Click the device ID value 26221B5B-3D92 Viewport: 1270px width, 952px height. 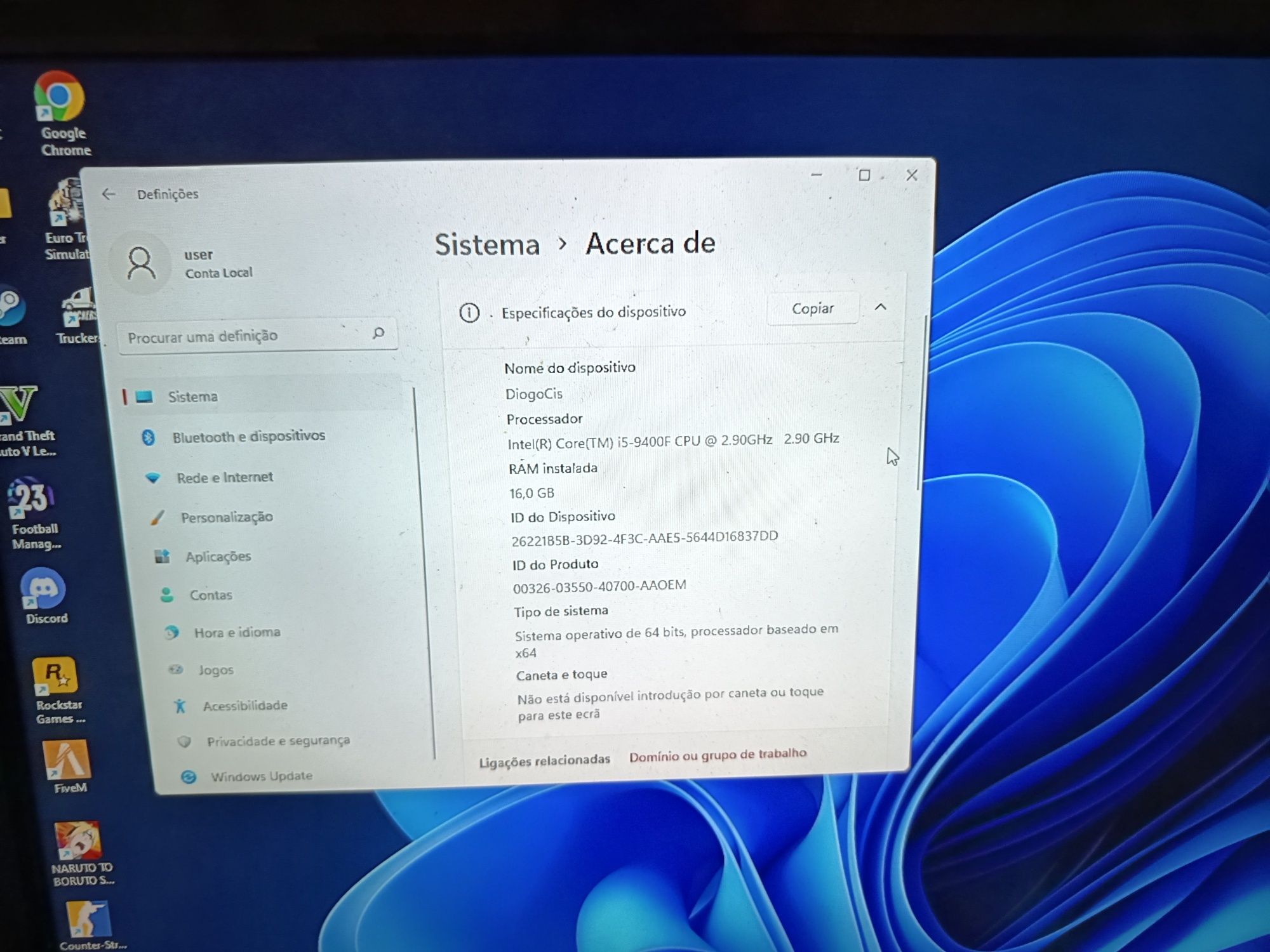click(x=645, y=538)
